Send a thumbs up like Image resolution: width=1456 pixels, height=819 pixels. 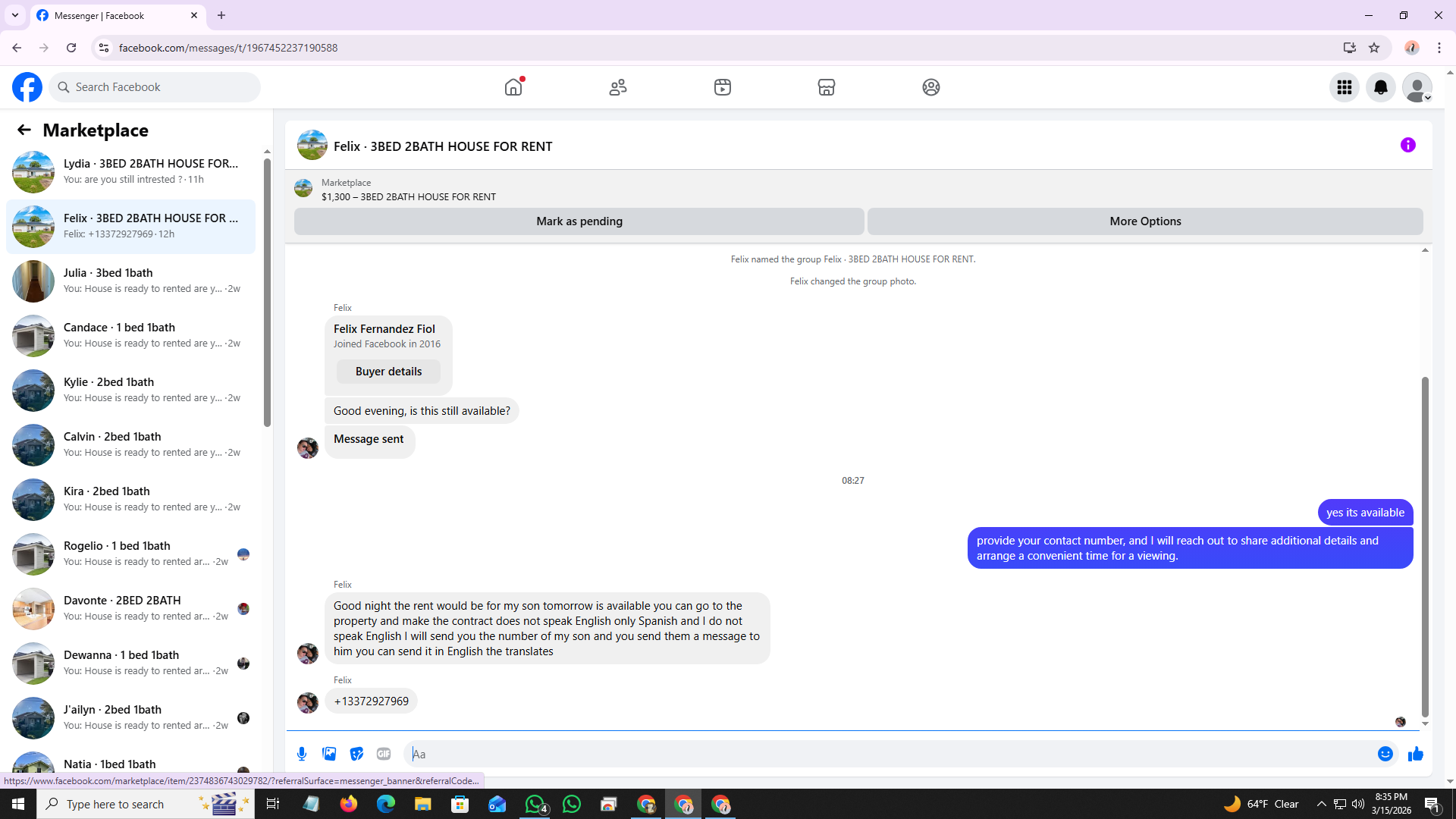coord(1416,754)
